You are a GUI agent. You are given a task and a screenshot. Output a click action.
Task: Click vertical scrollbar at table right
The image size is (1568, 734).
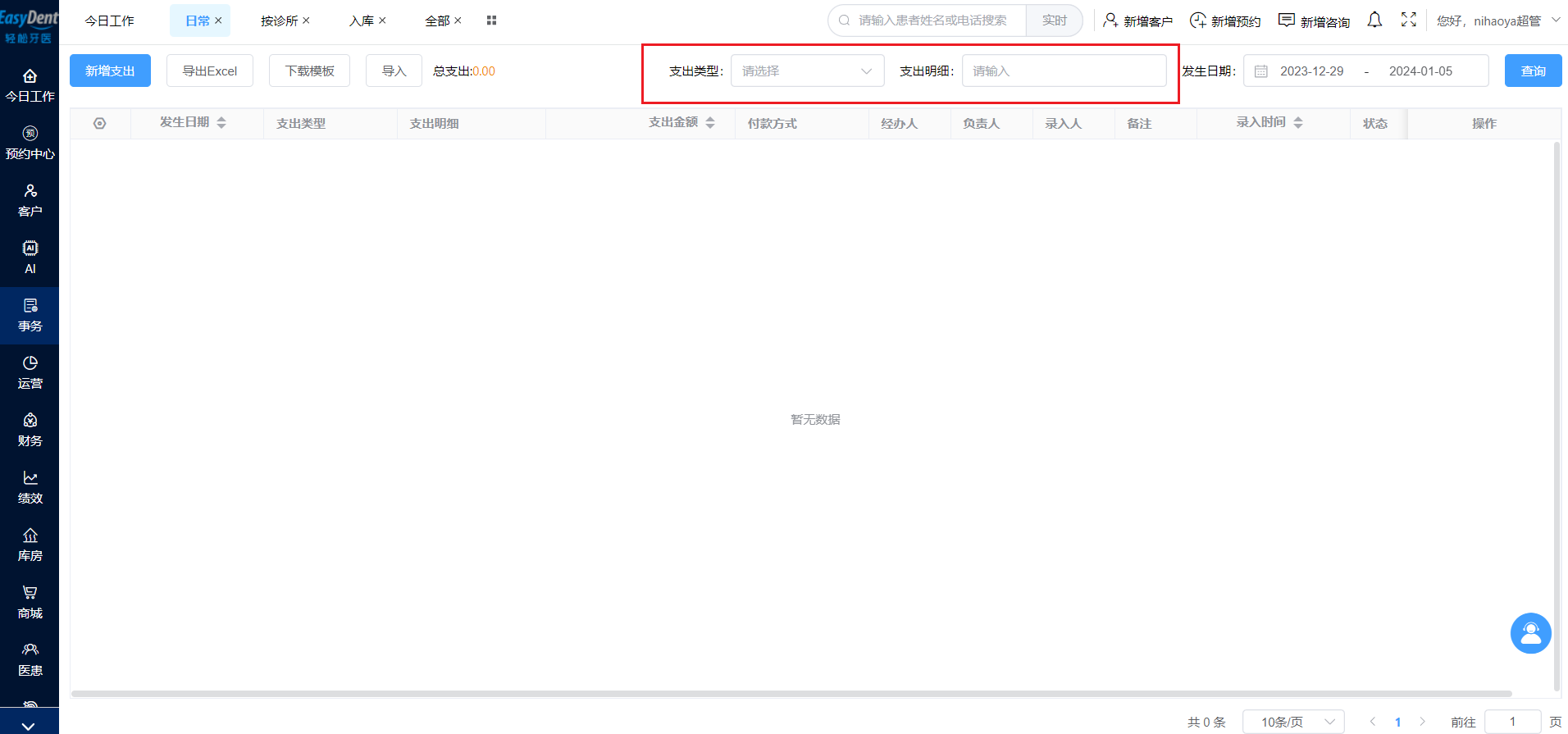tap(1557, 417)
